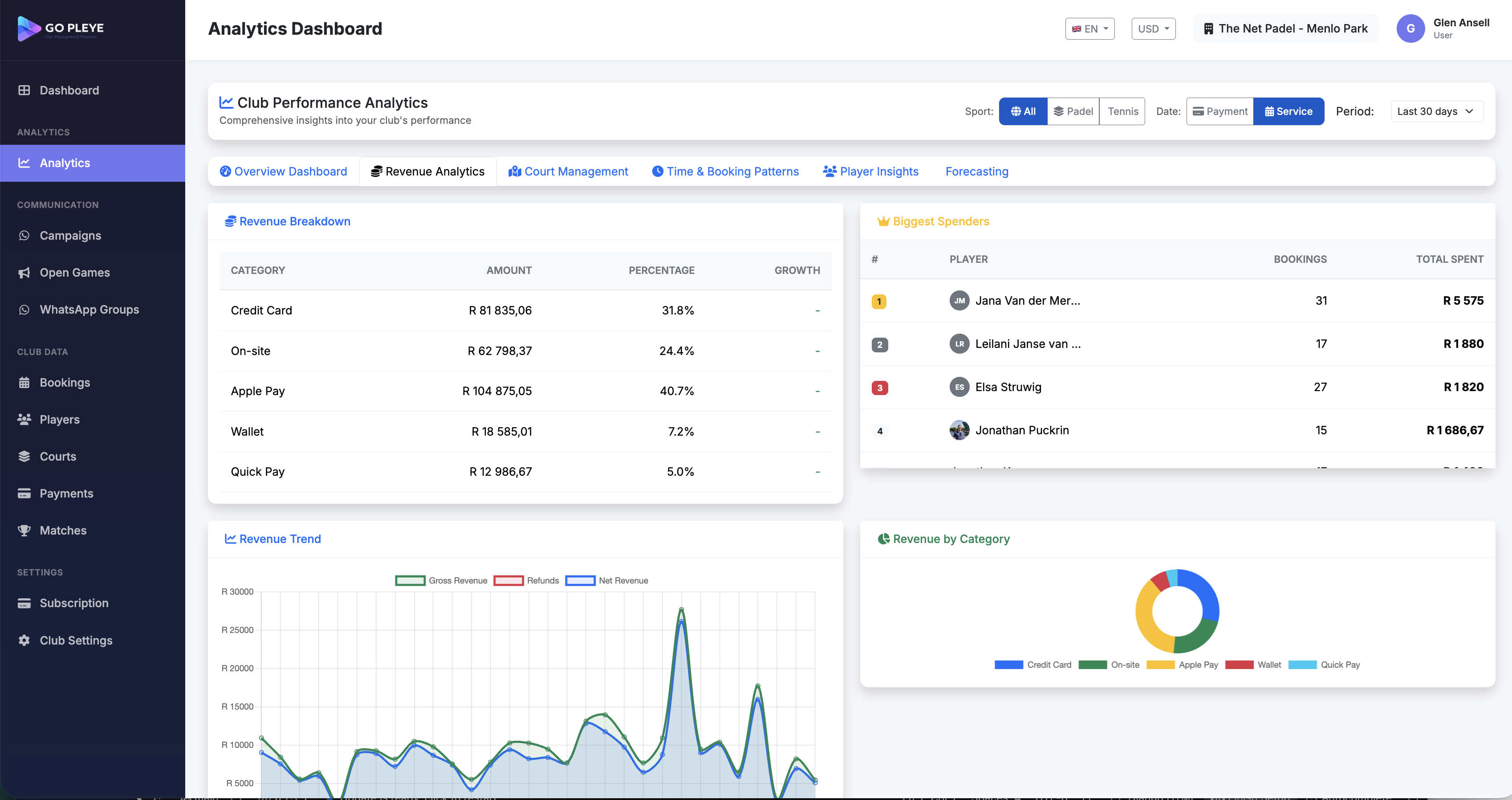Open the EN language selector
This screenshot has width=1512, height=800.
[1089, 28]
